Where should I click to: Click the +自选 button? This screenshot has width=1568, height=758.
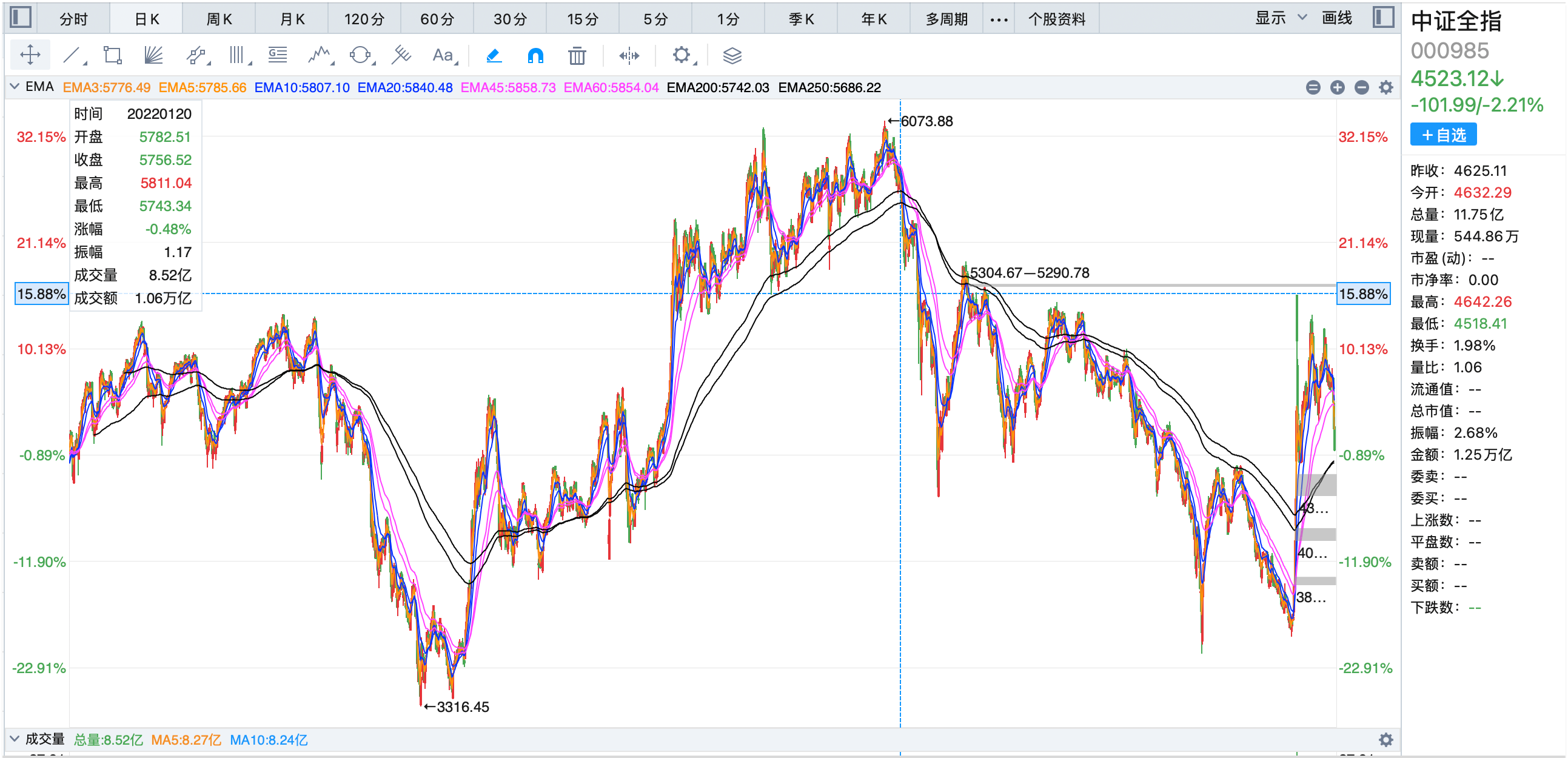click(x=1442, y=135)
